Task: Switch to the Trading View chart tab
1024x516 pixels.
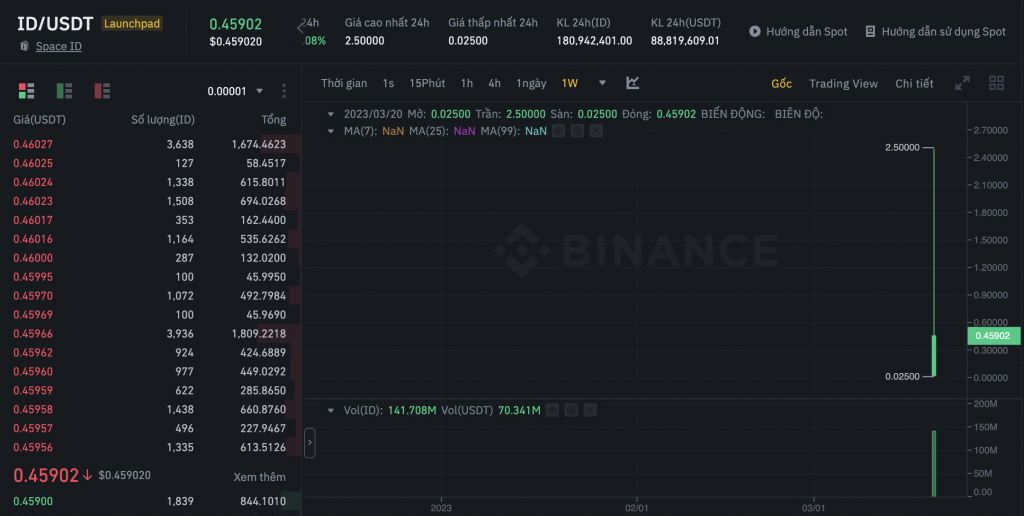Action: 843,84
